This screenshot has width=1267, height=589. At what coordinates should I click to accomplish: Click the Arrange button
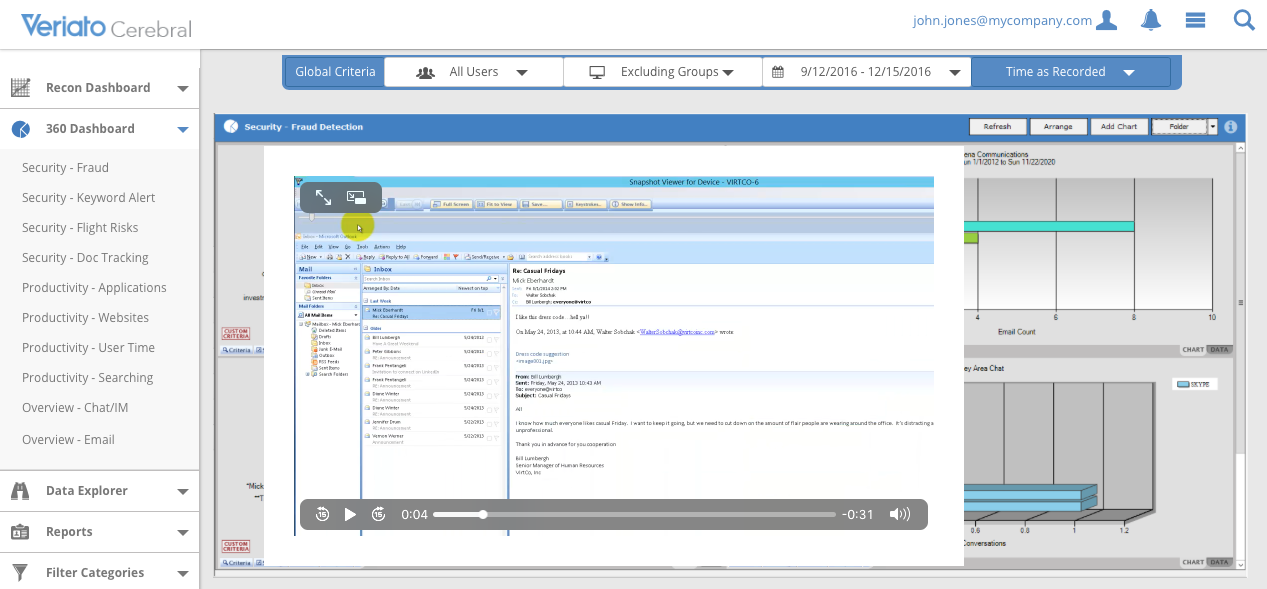pyautogui.click(x=1058, y=127)
